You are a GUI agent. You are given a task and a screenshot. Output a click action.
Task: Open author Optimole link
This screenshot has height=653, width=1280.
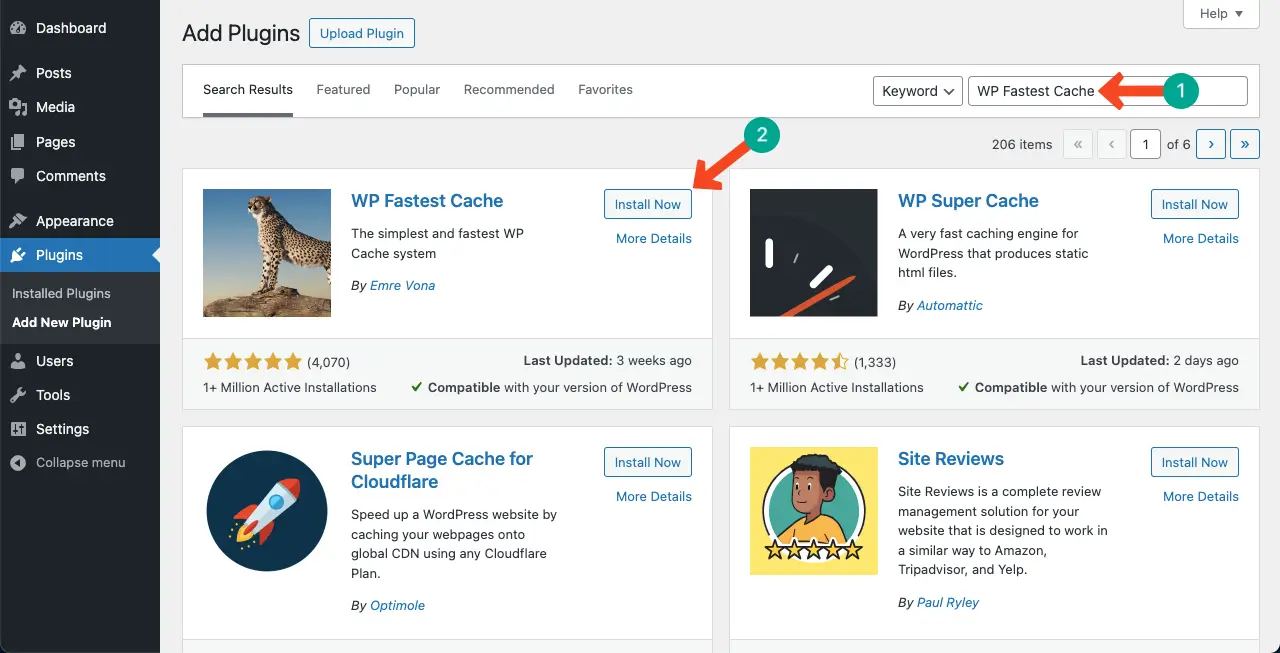pos(398,606)
